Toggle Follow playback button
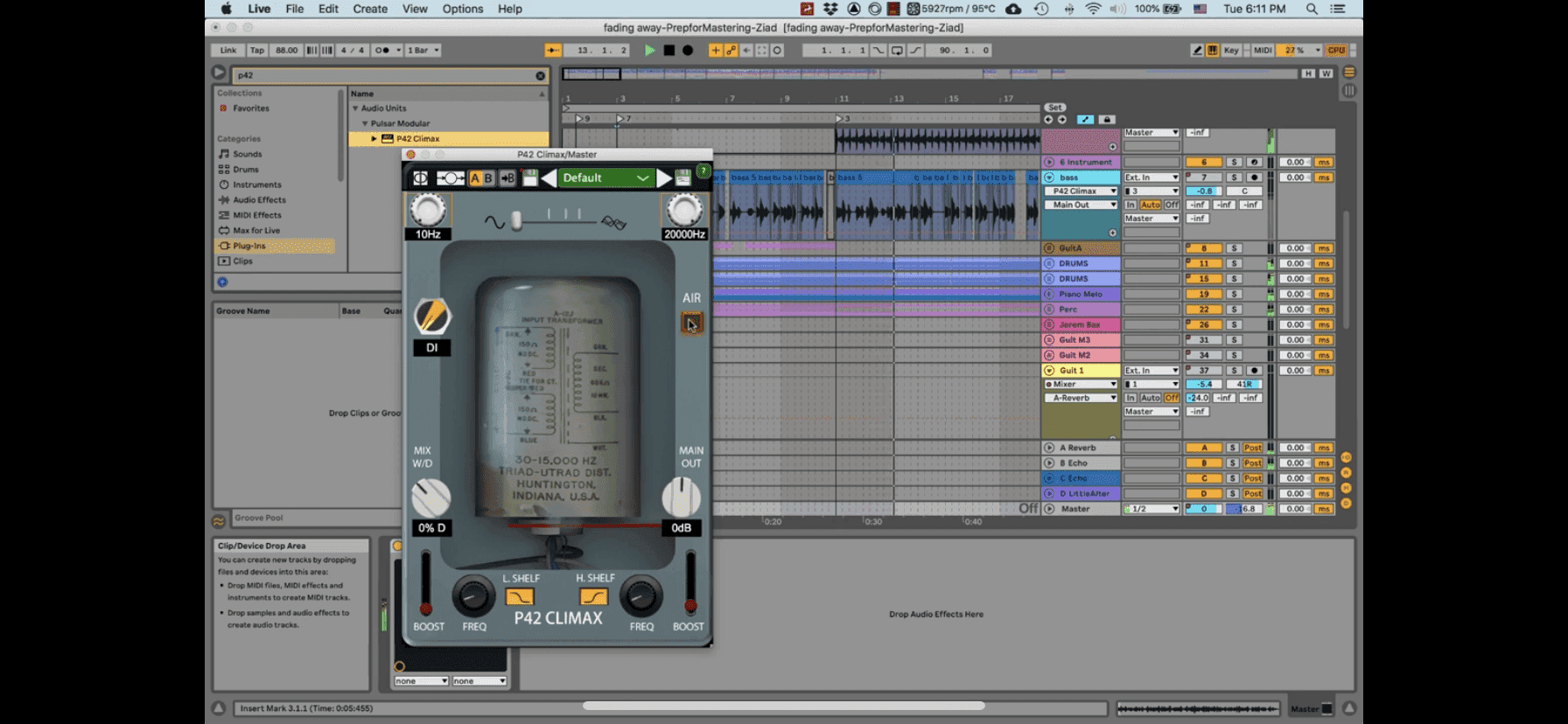The height and width of the screenshot is (724, 1568). click(x=553, y=50)
